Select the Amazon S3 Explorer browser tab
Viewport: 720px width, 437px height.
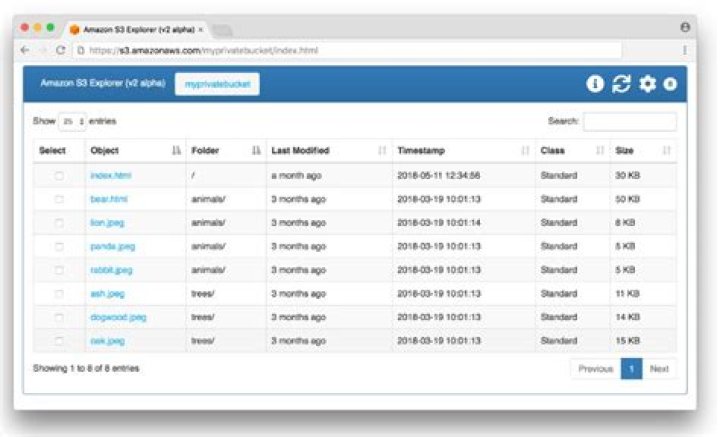point(135,29)
